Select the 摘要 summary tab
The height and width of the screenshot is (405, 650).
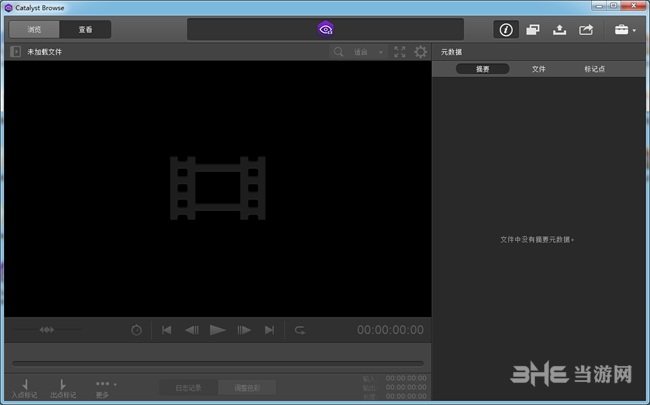point(483,69)
